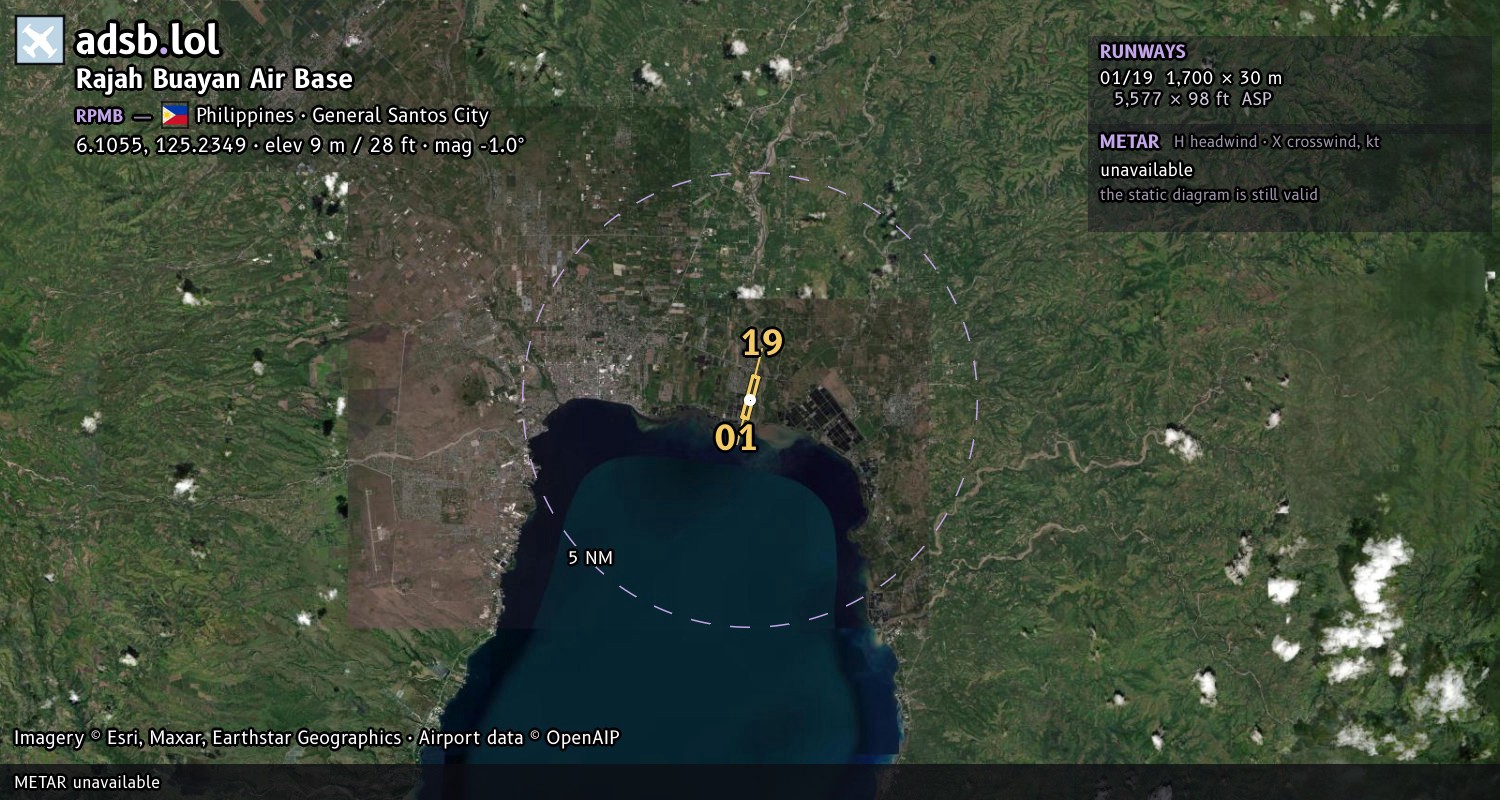Click the adsb.lol site title
Screen dimensions: 1500x800
(147, 40)
